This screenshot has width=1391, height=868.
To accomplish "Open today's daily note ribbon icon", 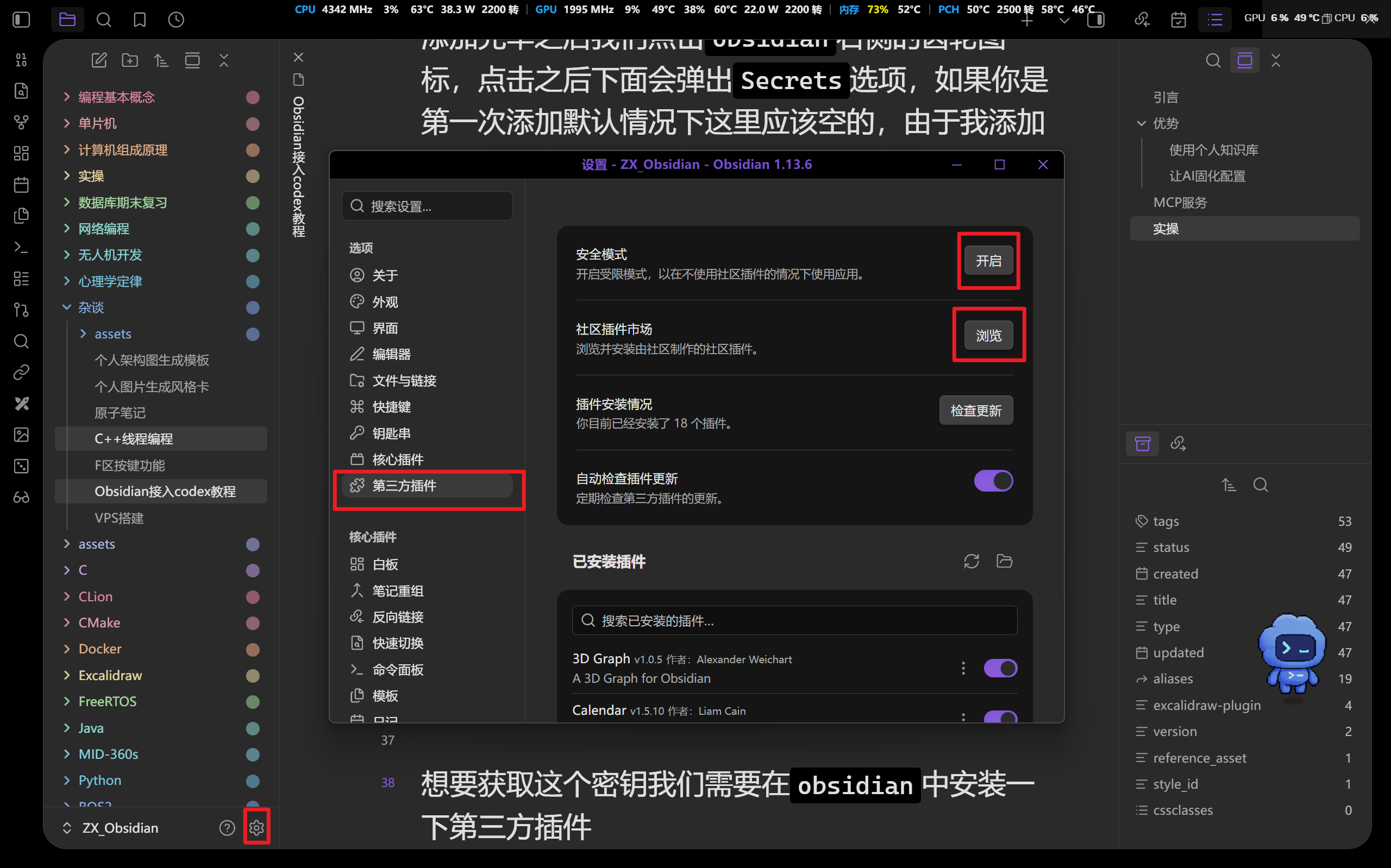I will click(x=21, y=185).
